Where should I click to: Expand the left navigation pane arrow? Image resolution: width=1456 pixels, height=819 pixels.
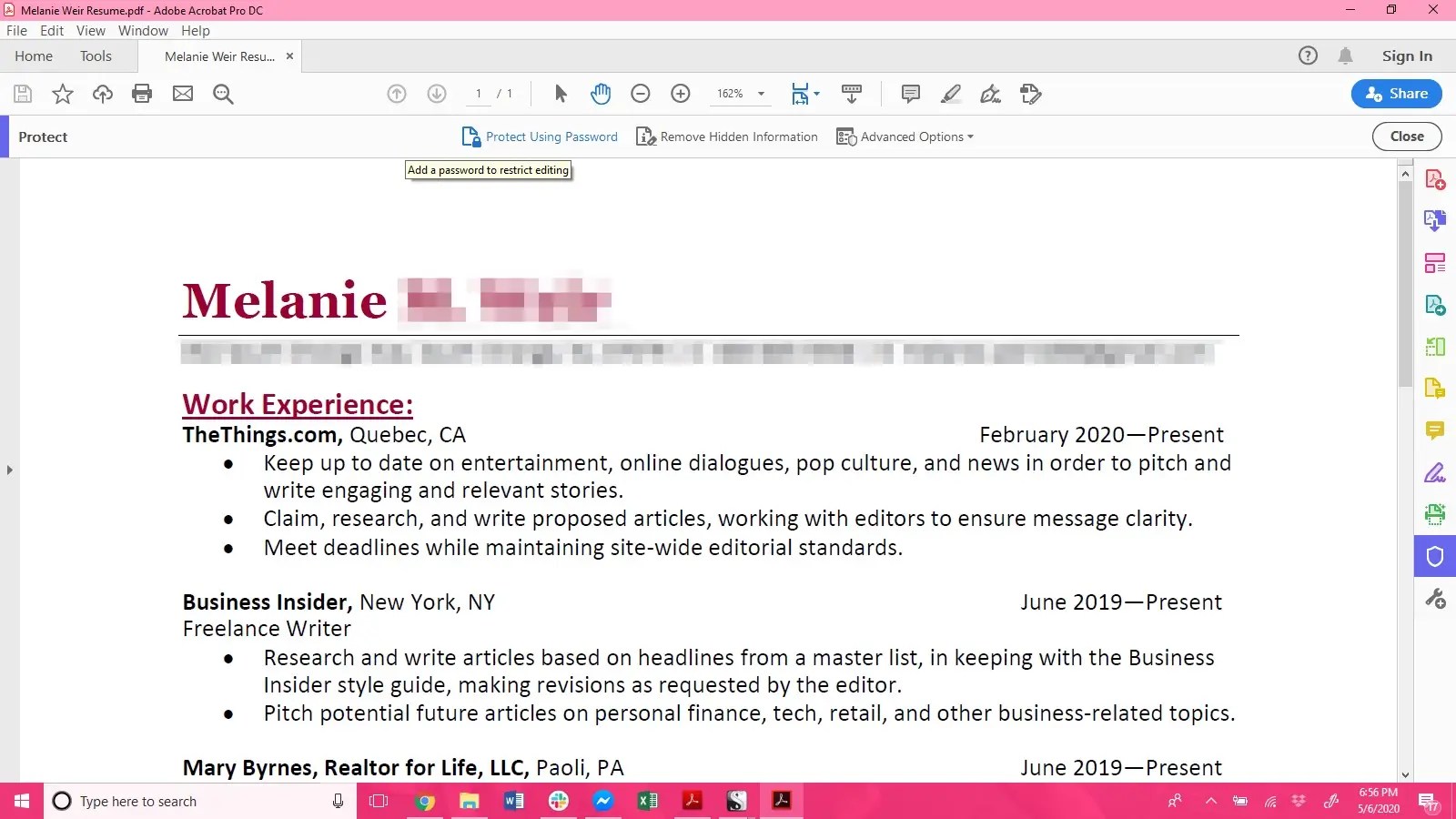pyautogui.click(x=10, y=470)
